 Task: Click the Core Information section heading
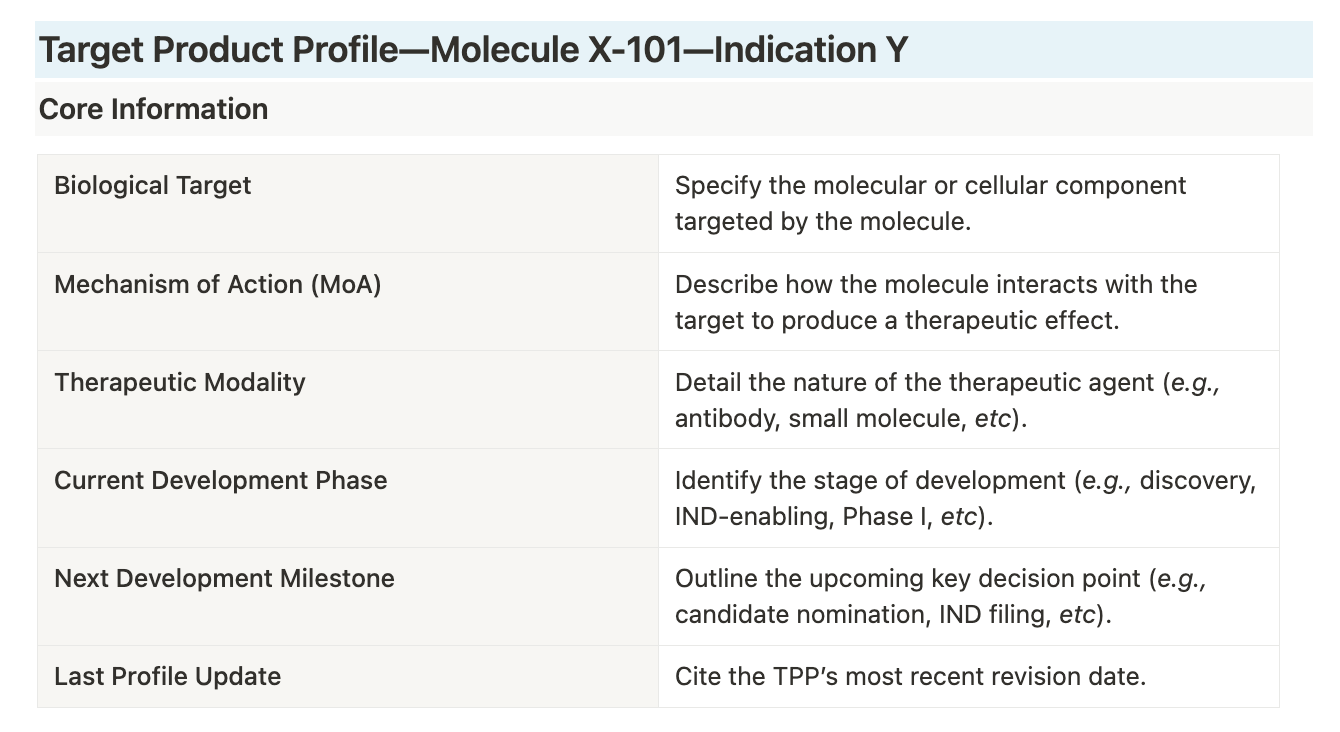click(153, 109)
